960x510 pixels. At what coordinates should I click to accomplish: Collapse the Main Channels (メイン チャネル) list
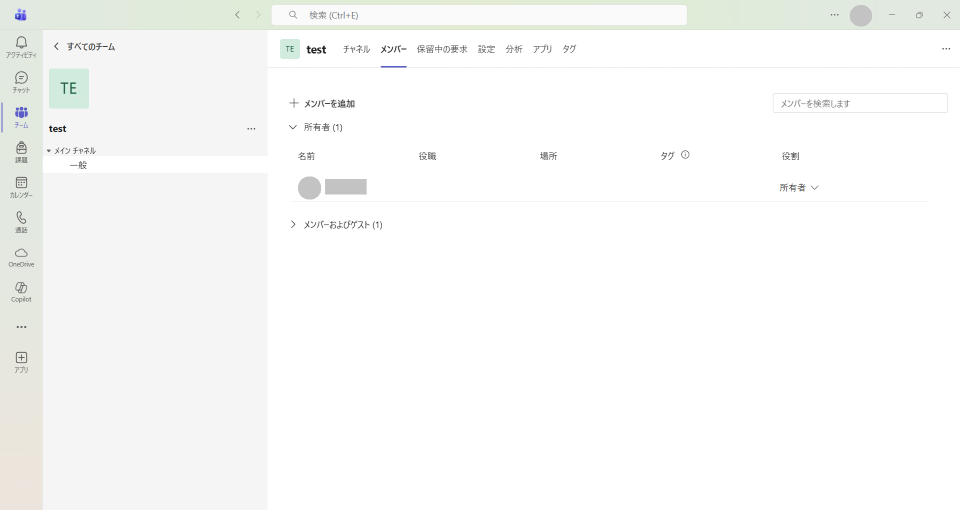49,151
